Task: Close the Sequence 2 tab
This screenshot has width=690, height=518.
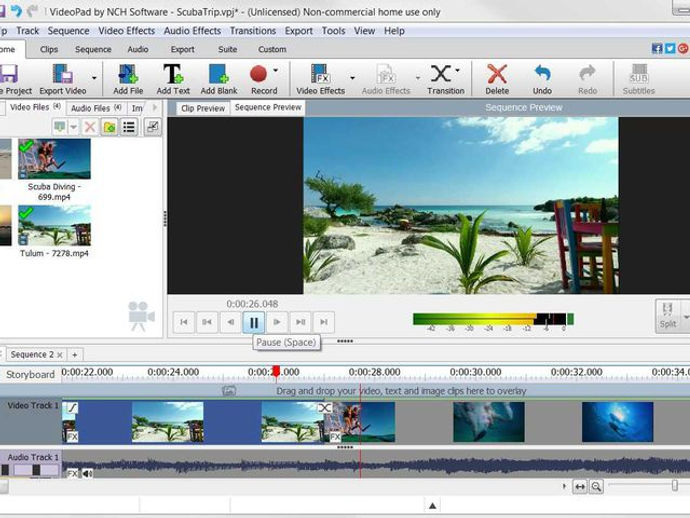Action: [60, 355]
